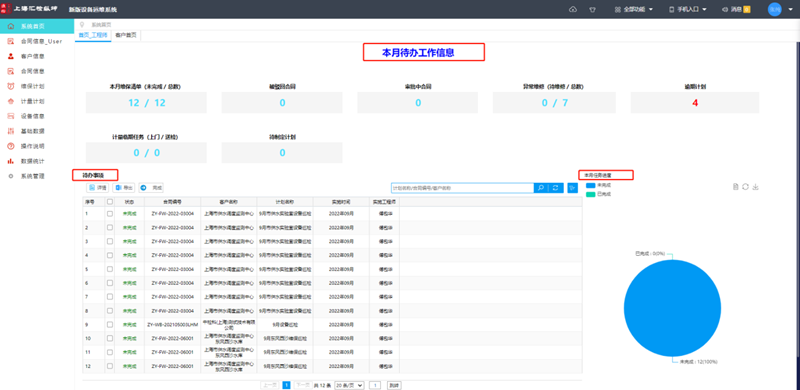Click the 详情 details button
This screenshot has height=390, width=800.
98,188
